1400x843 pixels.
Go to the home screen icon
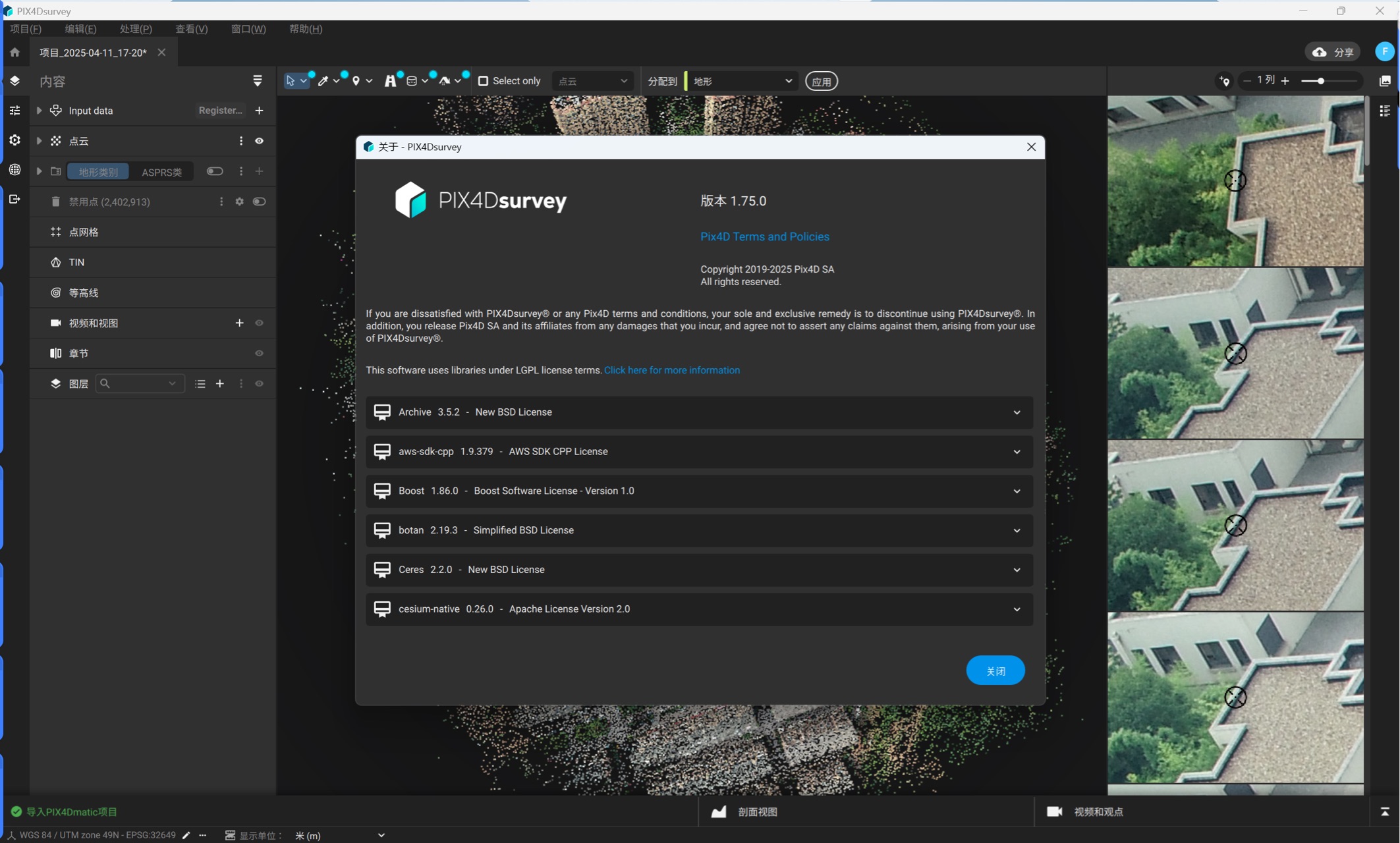(x=14, y=52)
